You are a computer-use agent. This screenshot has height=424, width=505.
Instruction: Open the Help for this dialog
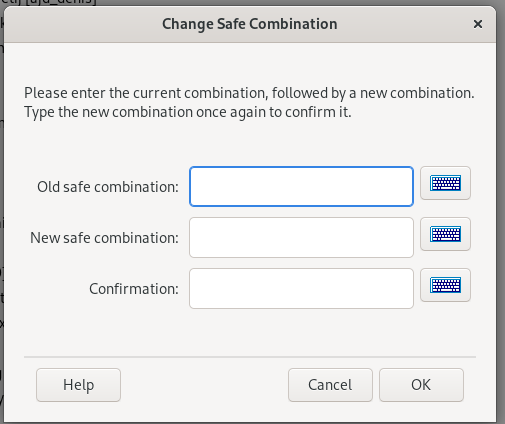78,385
